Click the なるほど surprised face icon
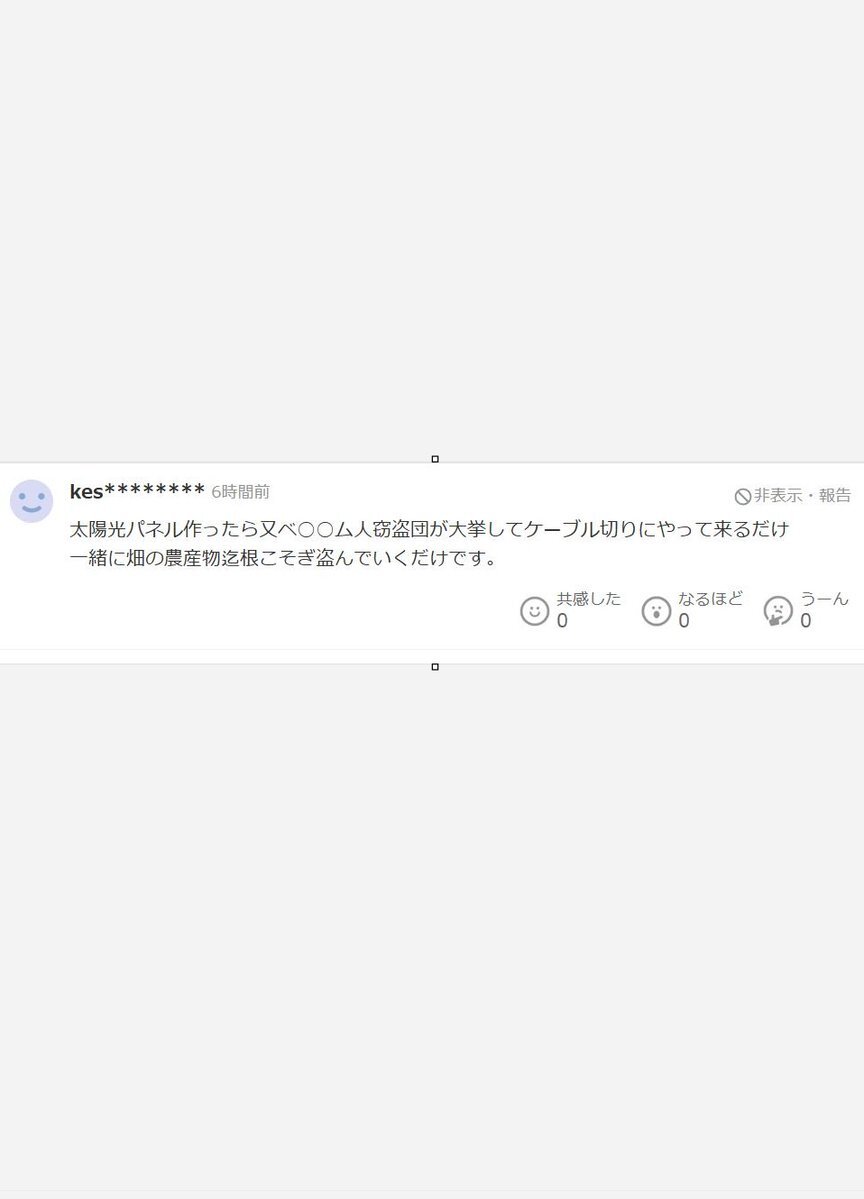This screenshot has width=864, height=1199. click(x=656, y=611)
